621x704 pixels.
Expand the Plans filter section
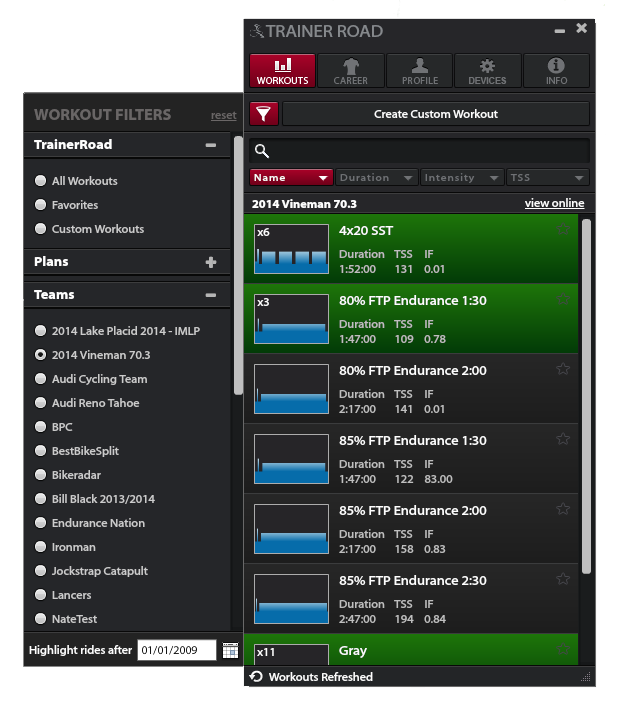tap(211, 262)
